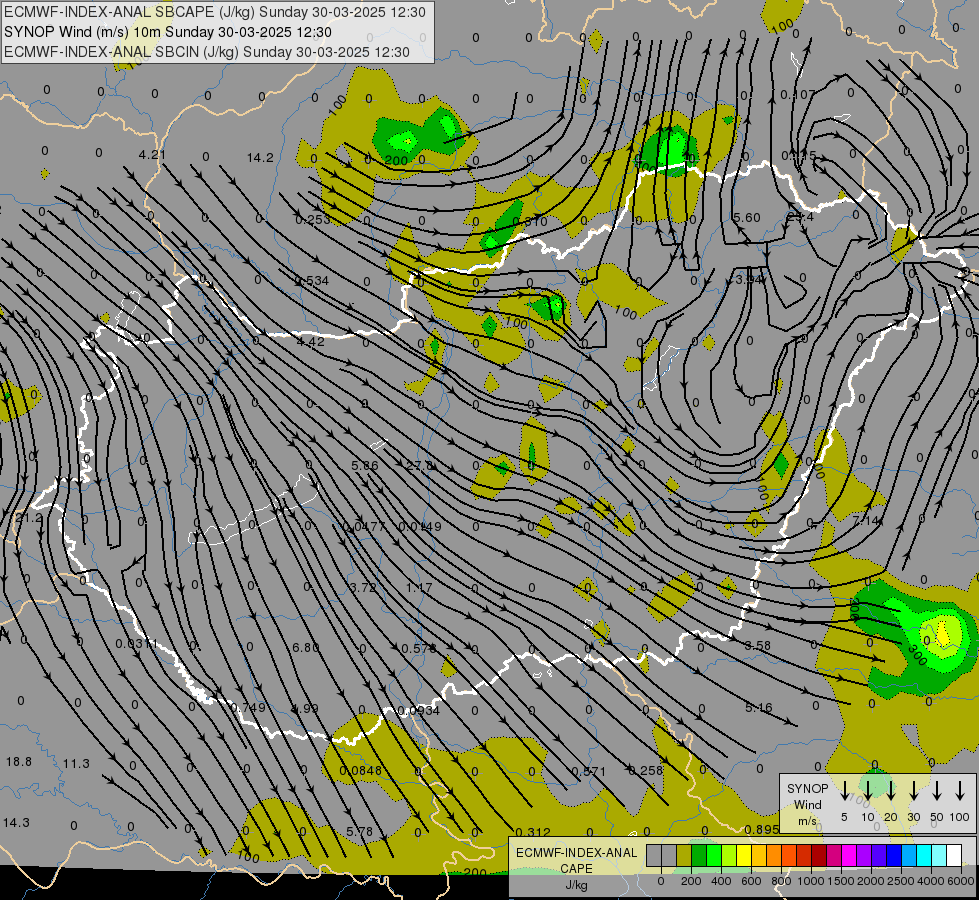The image size is (979, 900).
Task: Click the 27.3 station value on the map
Action: (x=420, y=465)
